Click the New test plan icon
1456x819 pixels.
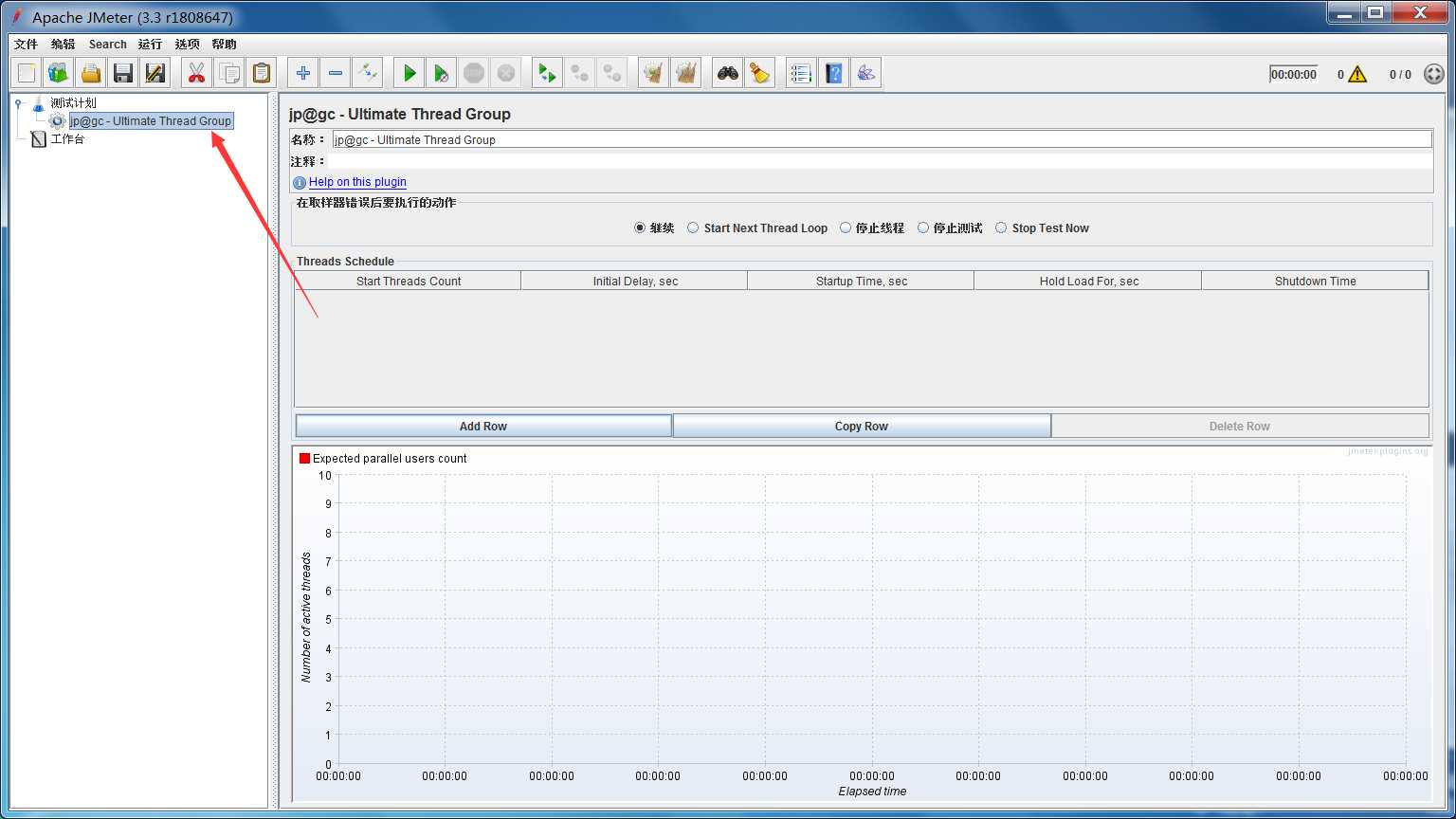27,73
